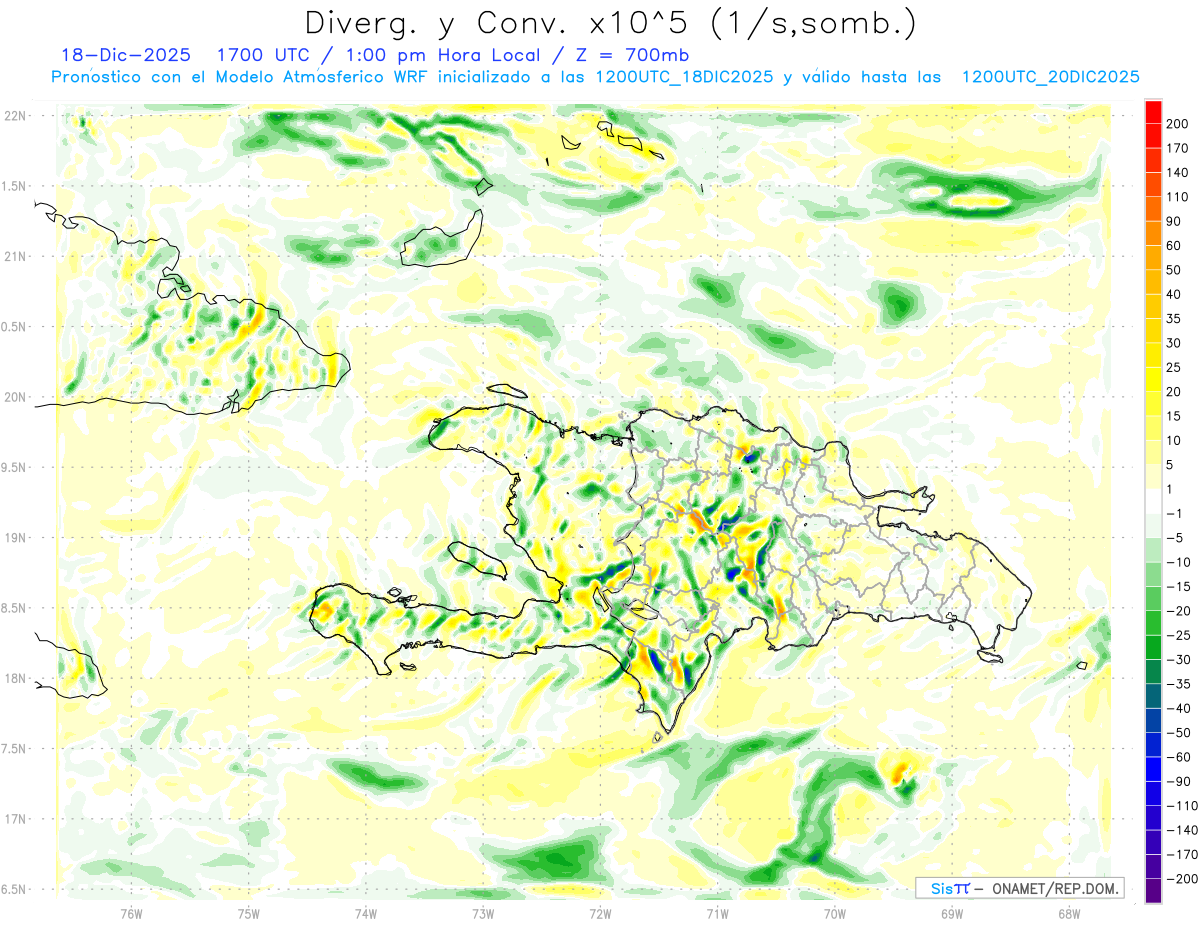Click the positive 25 legend value

click(1174, 368)
